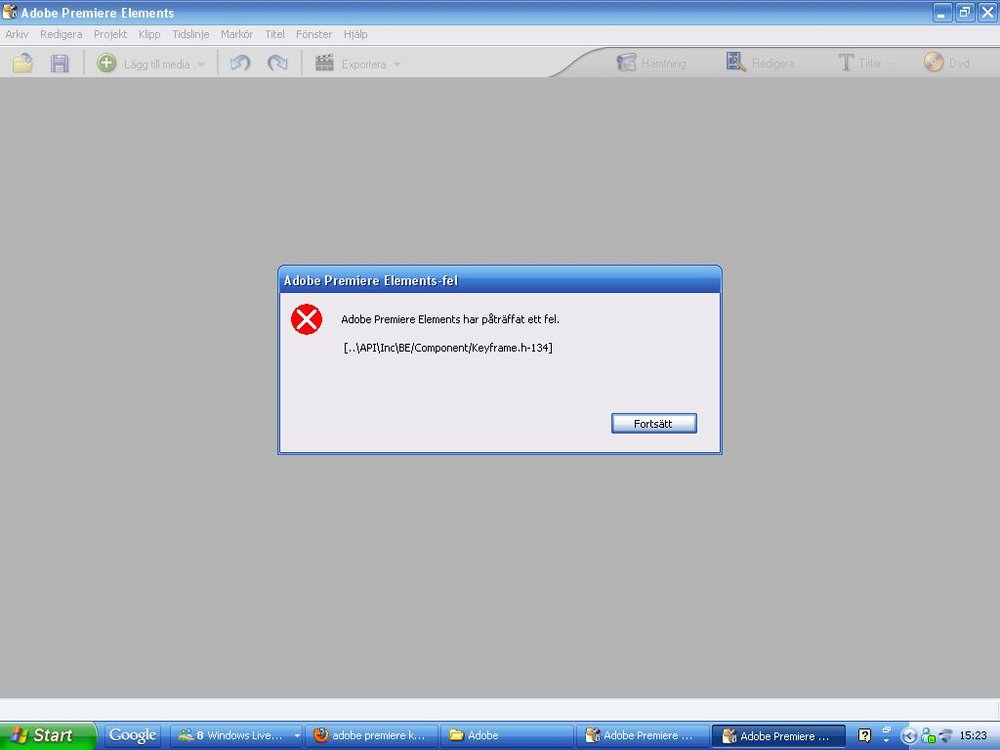Click the Google search box in taskbar
Image resolution: width=1000 pixels, height=750 pixels.
point(133,735)
